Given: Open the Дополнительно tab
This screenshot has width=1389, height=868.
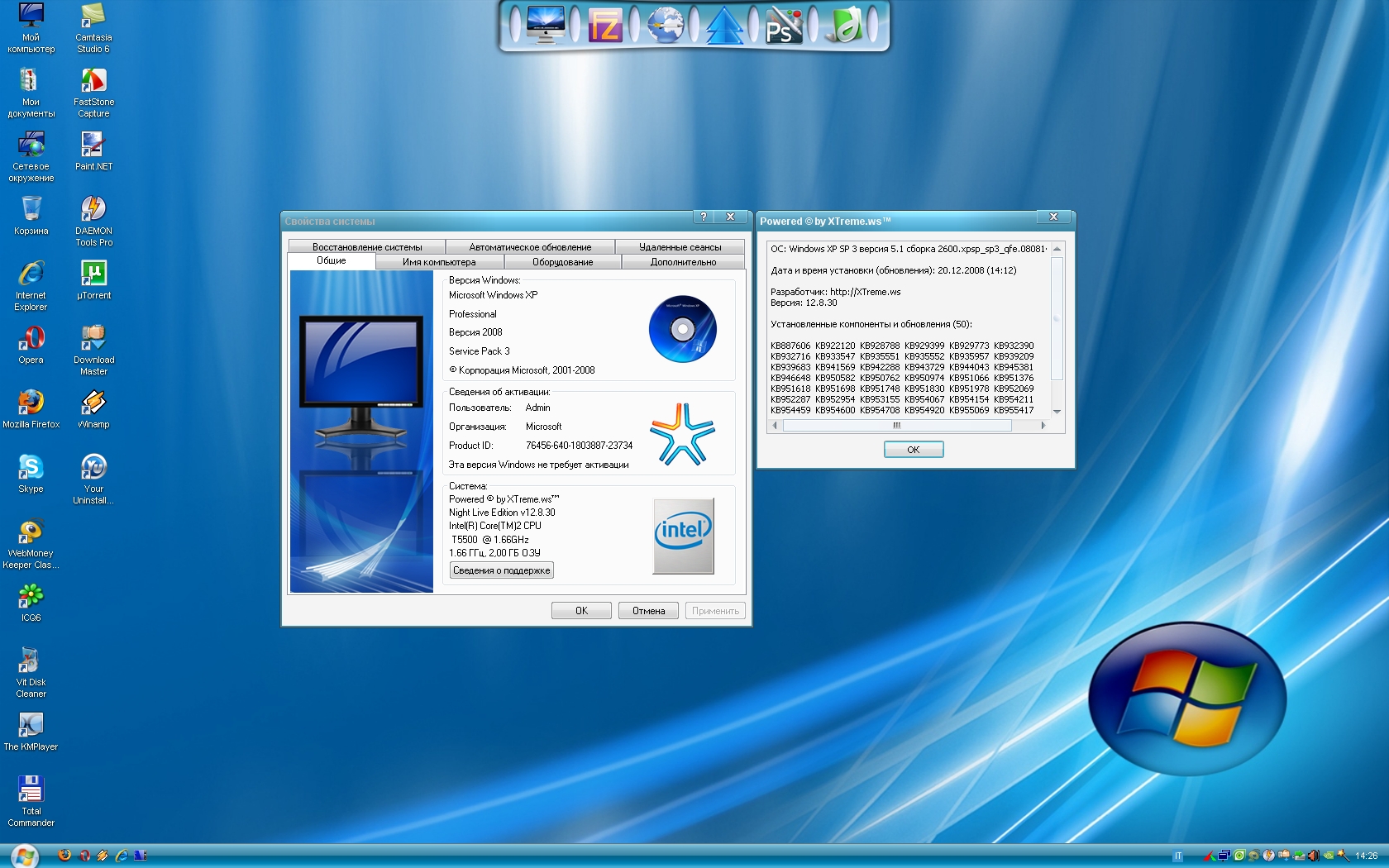Looking at the screenshot, I should tap(683, 262).
